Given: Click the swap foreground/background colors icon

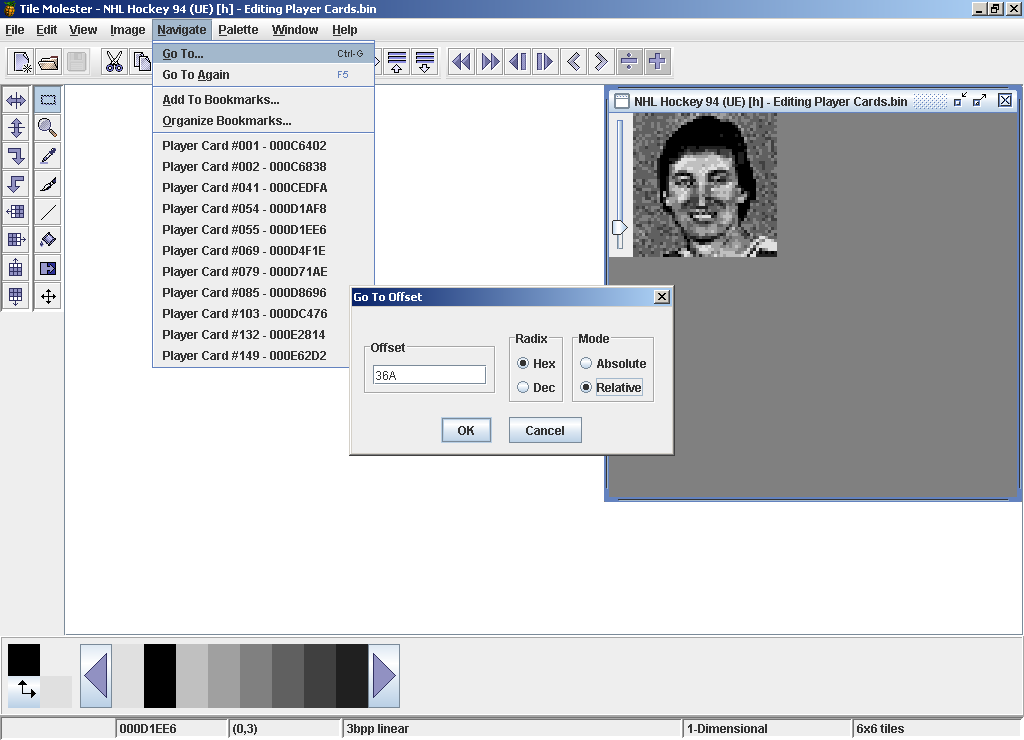Looking at the screenshot, I should coord(24,690).
